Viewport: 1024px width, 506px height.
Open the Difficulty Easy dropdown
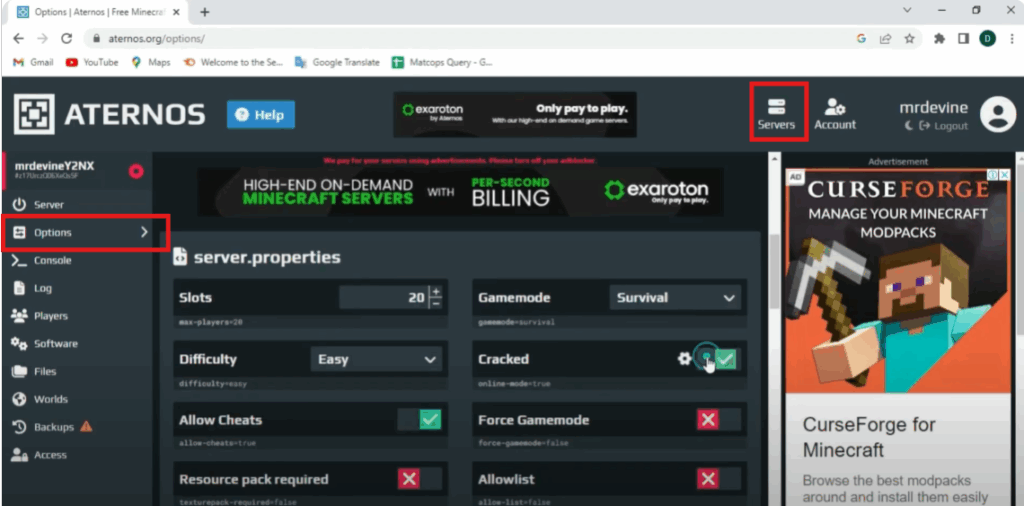[x=376, y=359]
